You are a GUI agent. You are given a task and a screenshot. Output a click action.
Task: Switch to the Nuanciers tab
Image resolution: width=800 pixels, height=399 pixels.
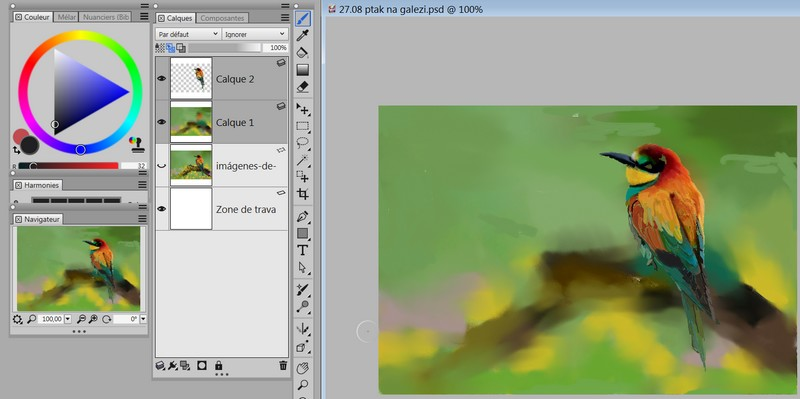pyautogui.click(x=106, y=17)
